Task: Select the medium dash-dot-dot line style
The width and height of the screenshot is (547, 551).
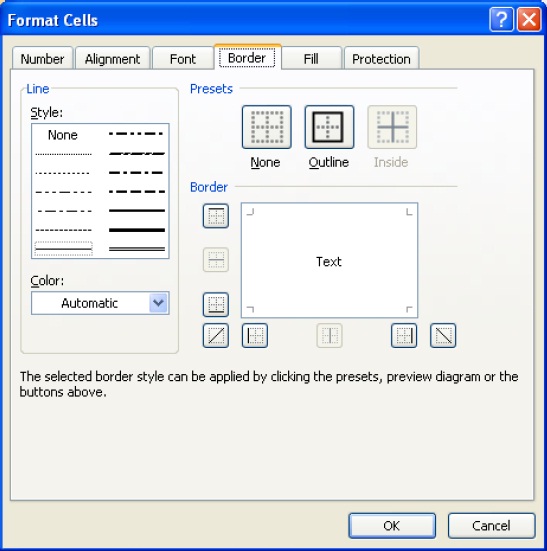Action: coord(137,134)
